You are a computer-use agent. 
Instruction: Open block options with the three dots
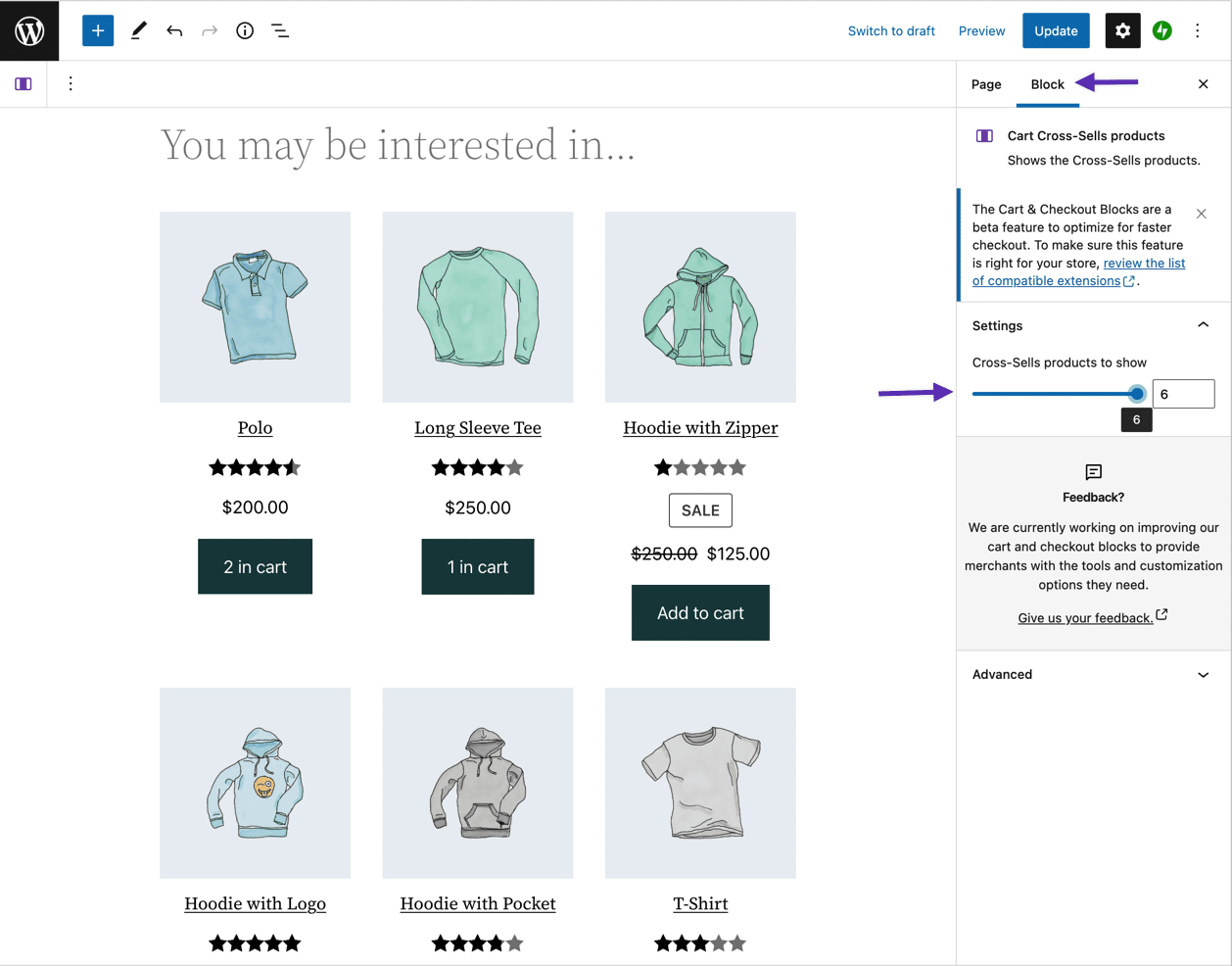click(71, 83)
